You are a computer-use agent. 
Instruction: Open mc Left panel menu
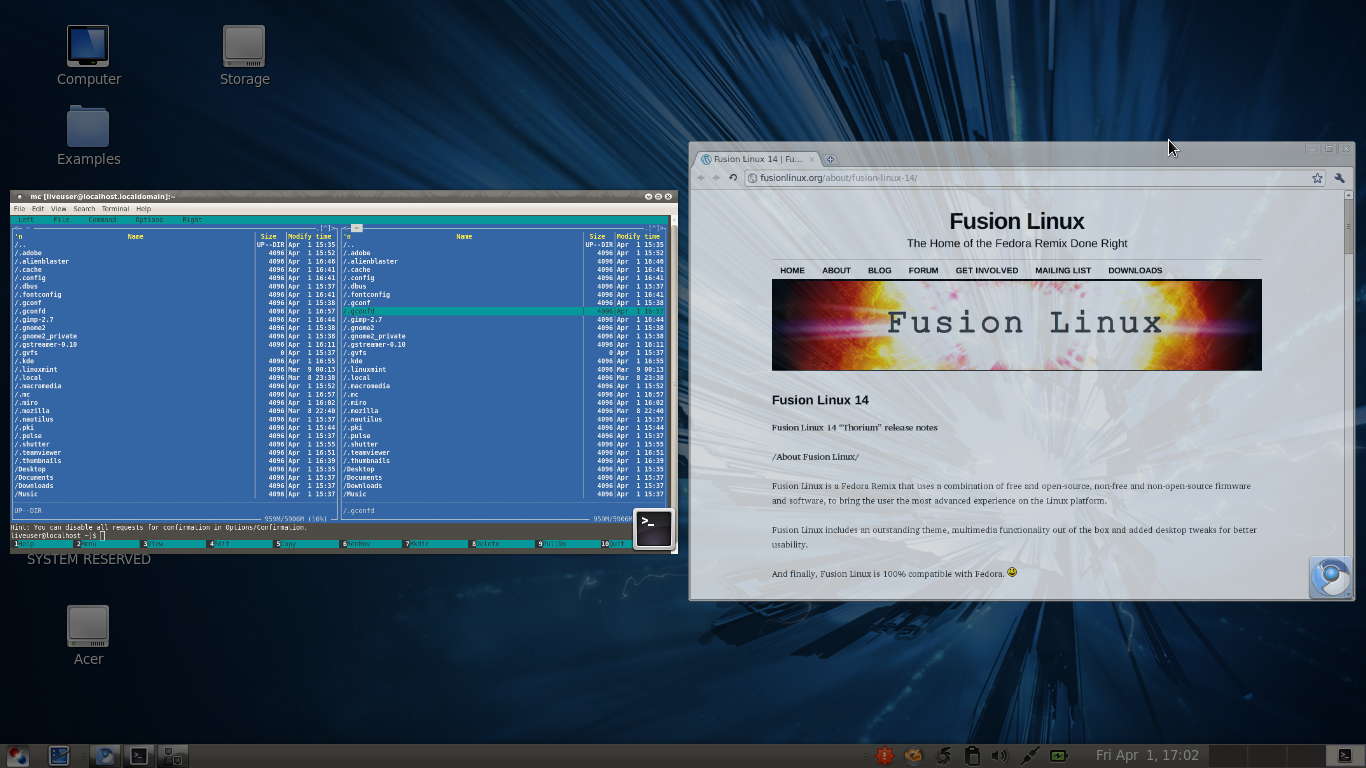(x=26, y=219)
